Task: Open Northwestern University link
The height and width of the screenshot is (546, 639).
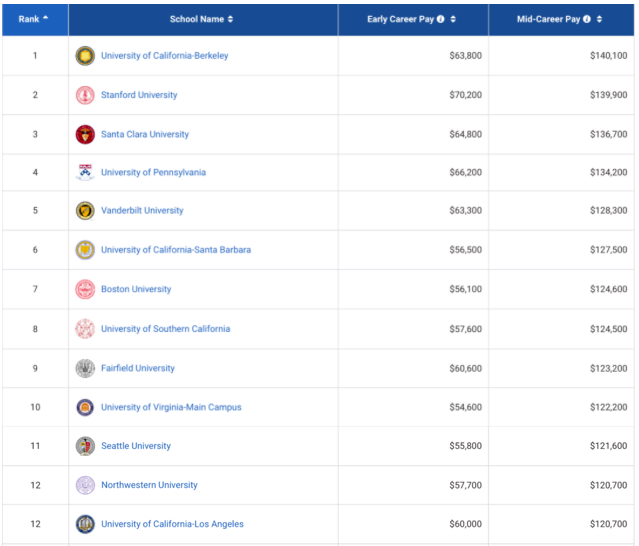Action: tap(149, 485)
